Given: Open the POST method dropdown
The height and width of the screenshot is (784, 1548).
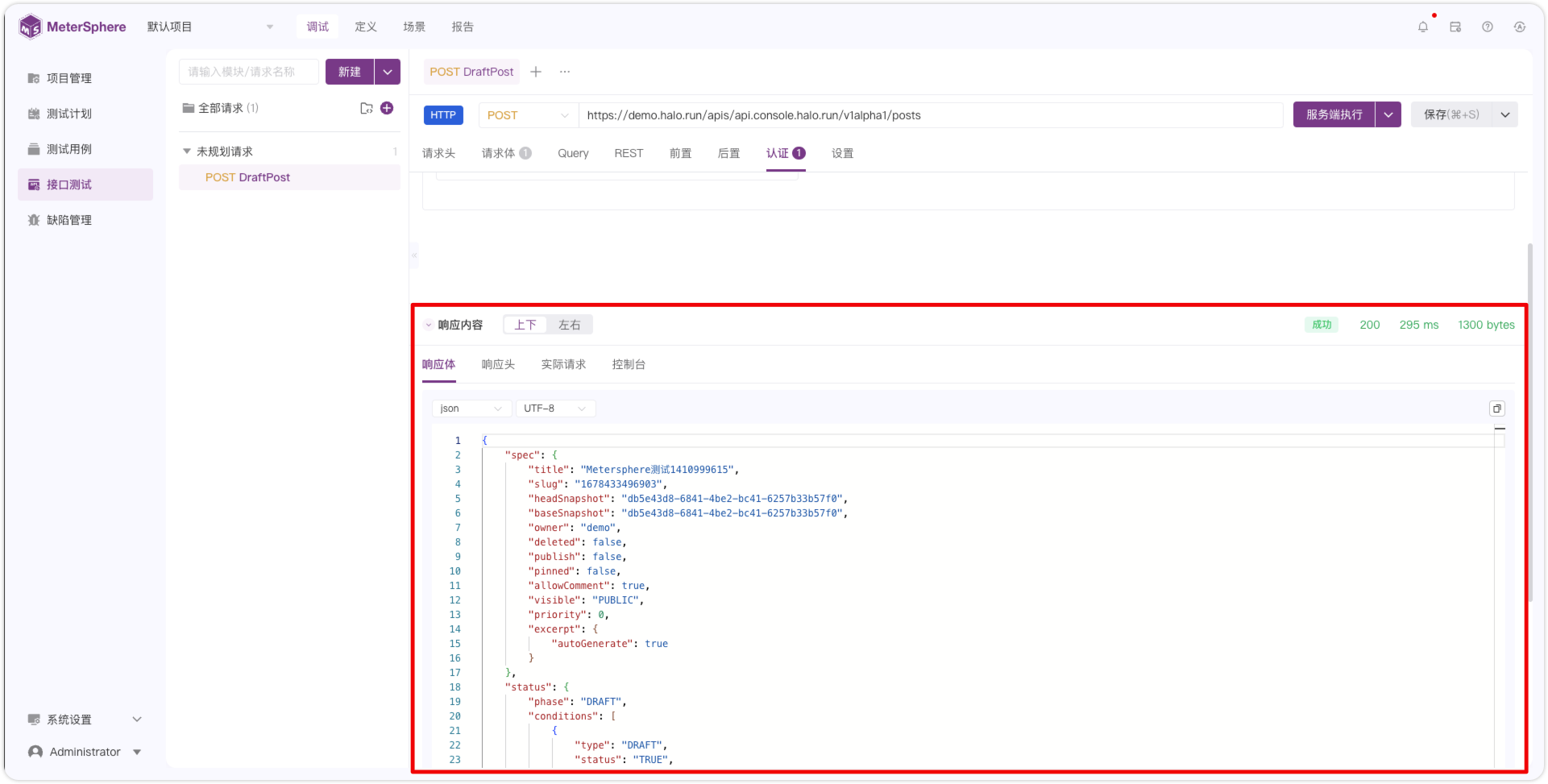Looking at the screenshot, I should 528,115.
